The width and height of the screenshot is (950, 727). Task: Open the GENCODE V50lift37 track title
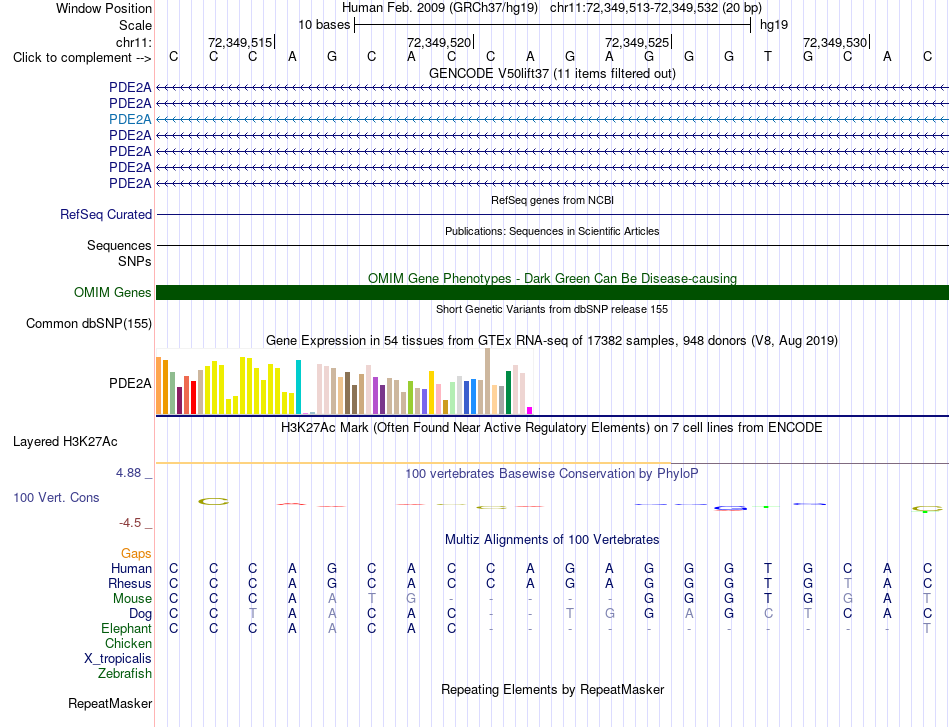point(552,73)
